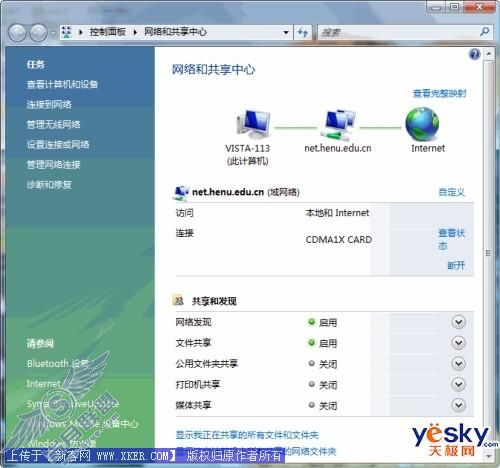Click the green status dot for 网络发现
Screen dimensions: 500x468
pyautogui.click(x=311, y=322)
